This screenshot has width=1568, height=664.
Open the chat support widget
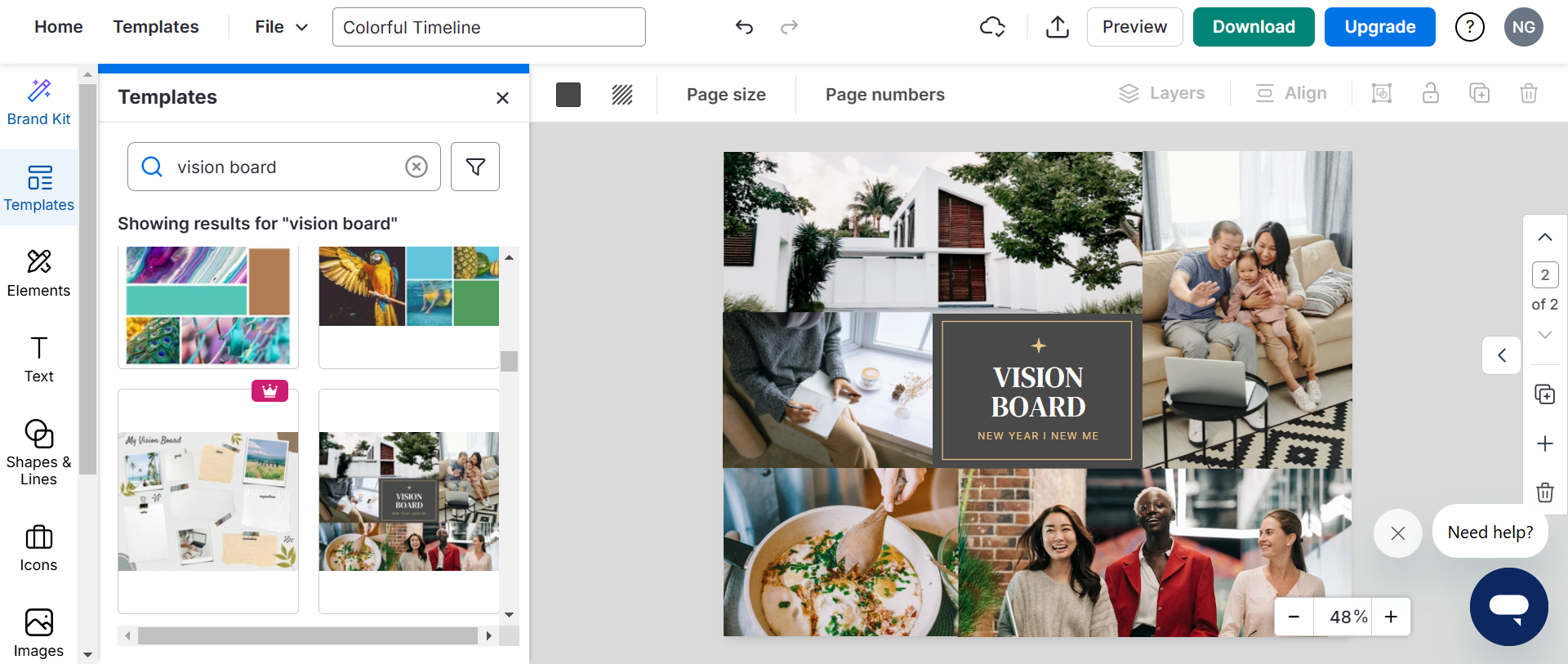pos(1509,607)
